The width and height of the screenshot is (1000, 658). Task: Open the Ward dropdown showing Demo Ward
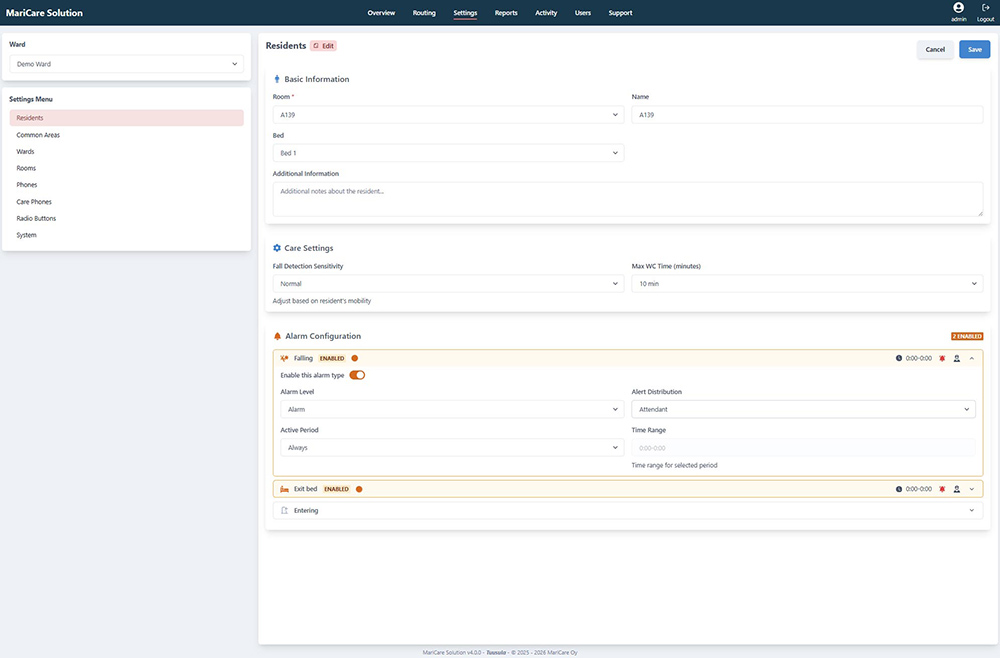click(x=126, y=64)
